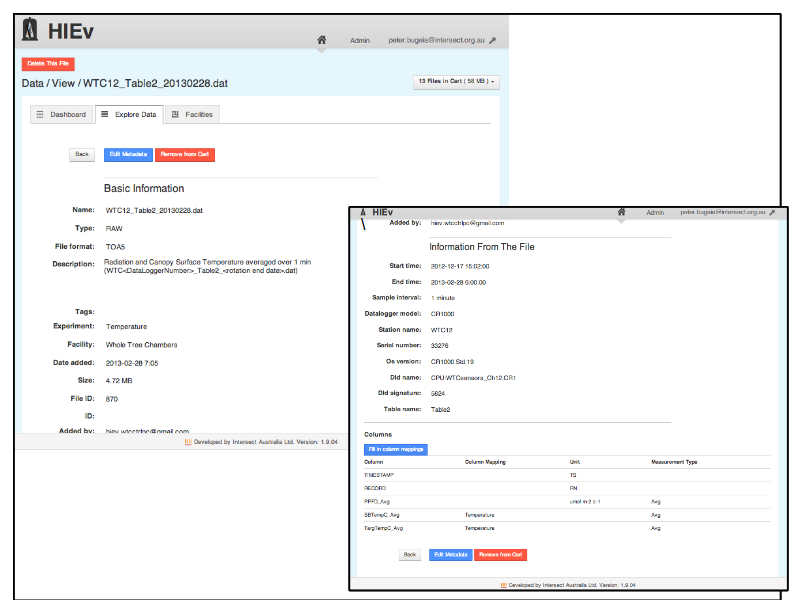Click Remove from Cart in back window
The height and width of the screenshot is (600, 800).
pyautogui.click(x=185, y=155)
